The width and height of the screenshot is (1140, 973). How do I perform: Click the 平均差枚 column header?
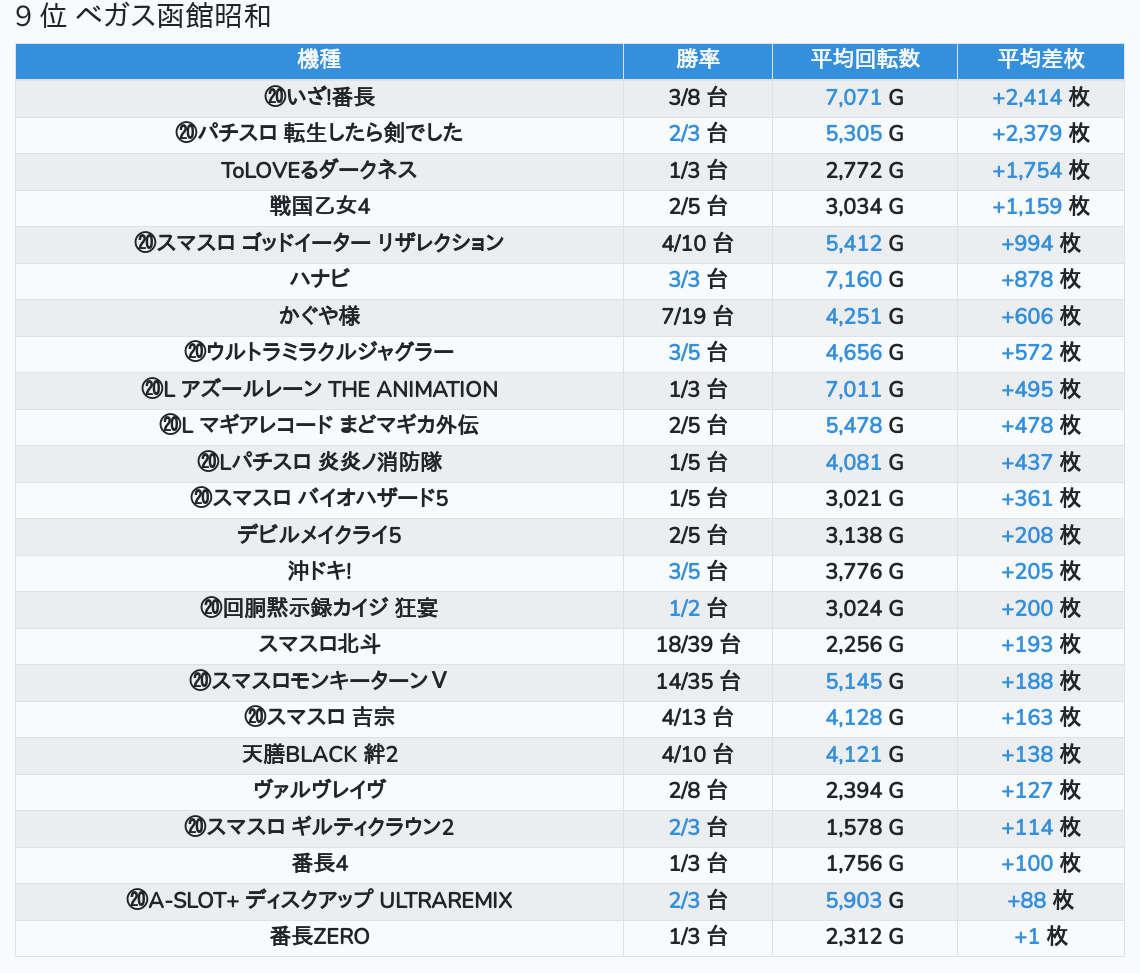click(1040, 60)
